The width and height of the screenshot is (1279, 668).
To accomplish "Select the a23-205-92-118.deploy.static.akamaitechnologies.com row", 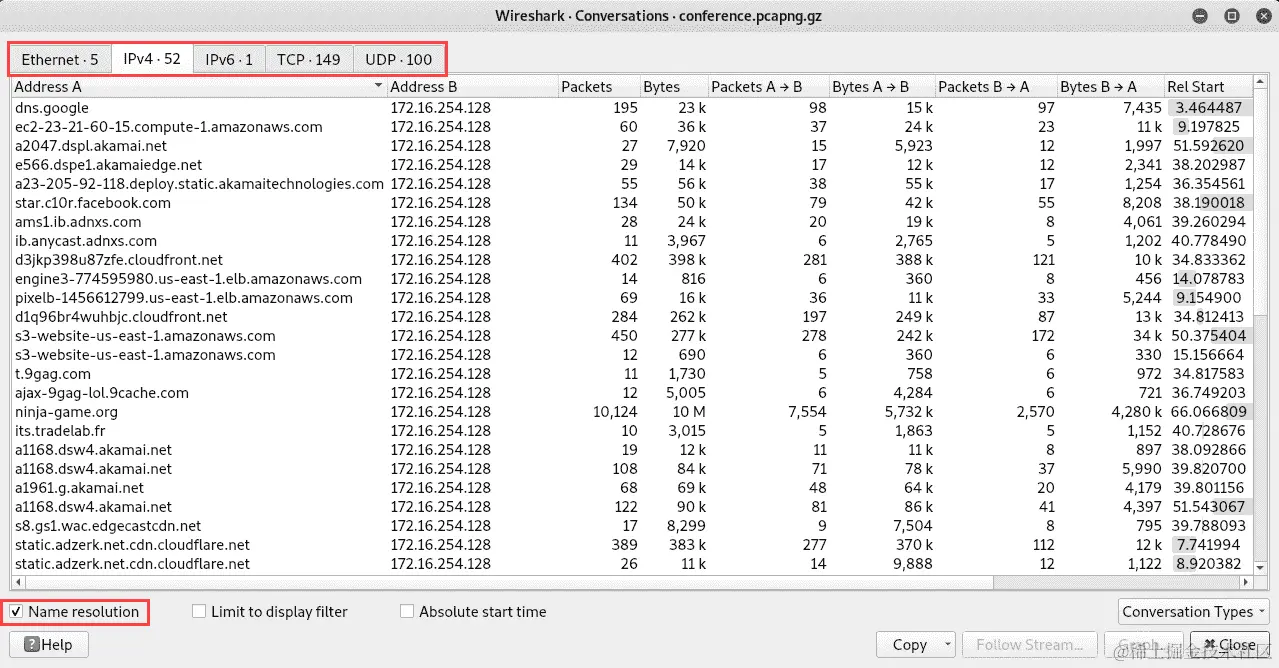I will pyautogui.click(x=632, y=184).
